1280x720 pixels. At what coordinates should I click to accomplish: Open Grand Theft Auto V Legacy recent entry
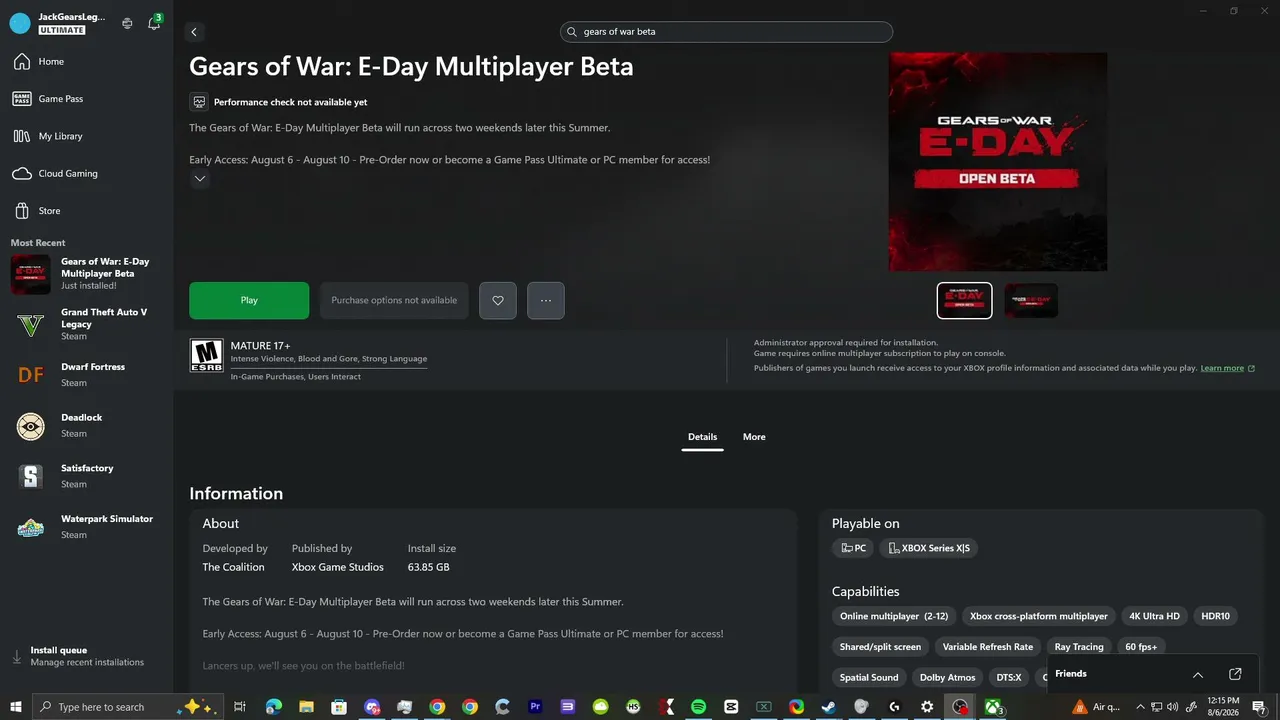86,324
